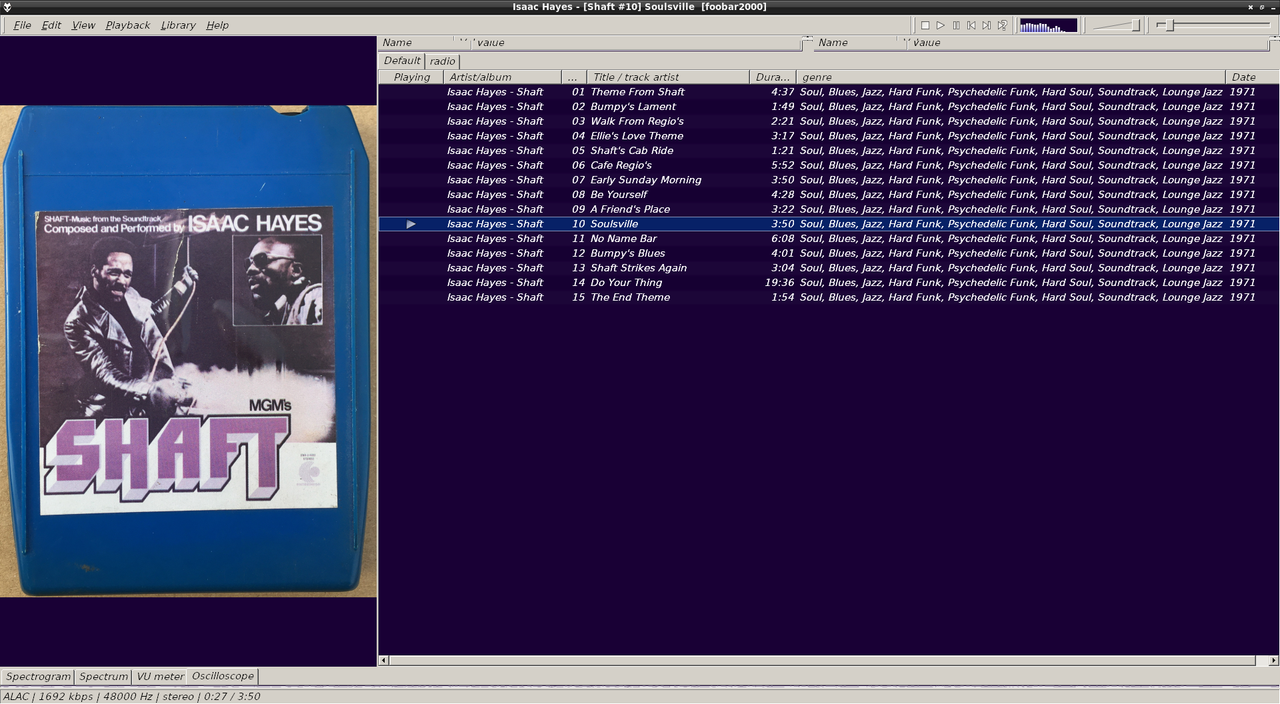Switch to the Default playlist tab
1280x704 pixels.
coord(402,61)
